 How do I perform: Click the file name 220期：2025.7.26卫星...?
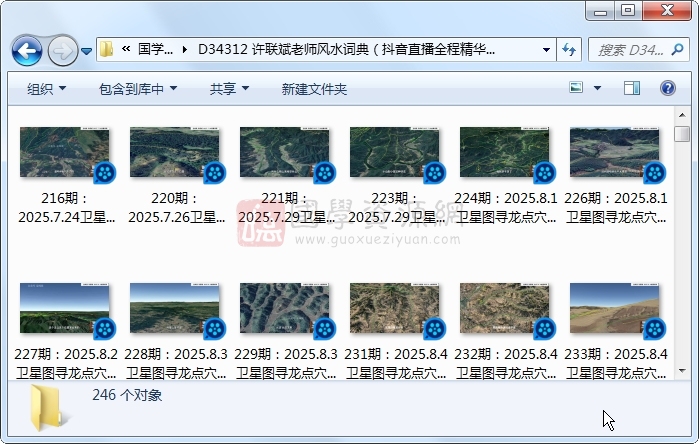(177, 208)
